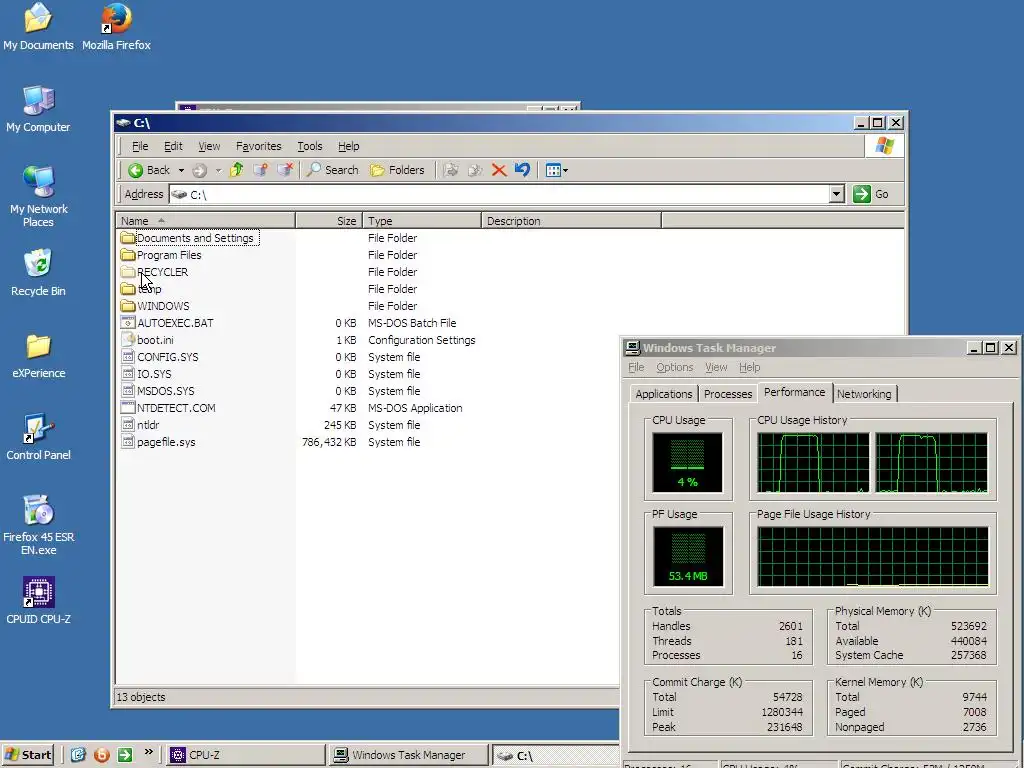
Task: Click the blue Undo icon
Action: point(522,170)
